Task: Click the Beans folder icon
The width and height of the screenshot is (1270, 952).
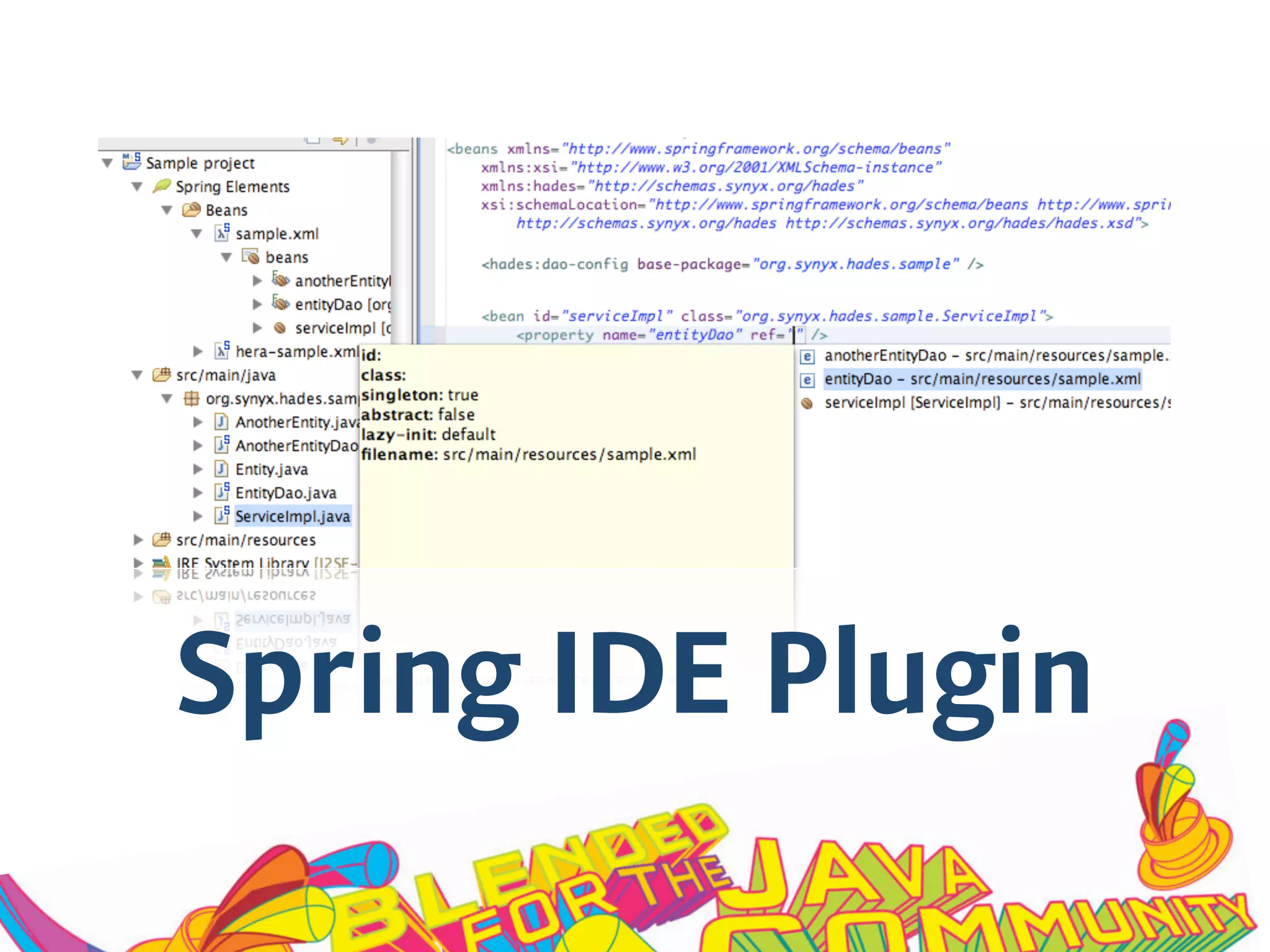Action: tap(191, 209)
